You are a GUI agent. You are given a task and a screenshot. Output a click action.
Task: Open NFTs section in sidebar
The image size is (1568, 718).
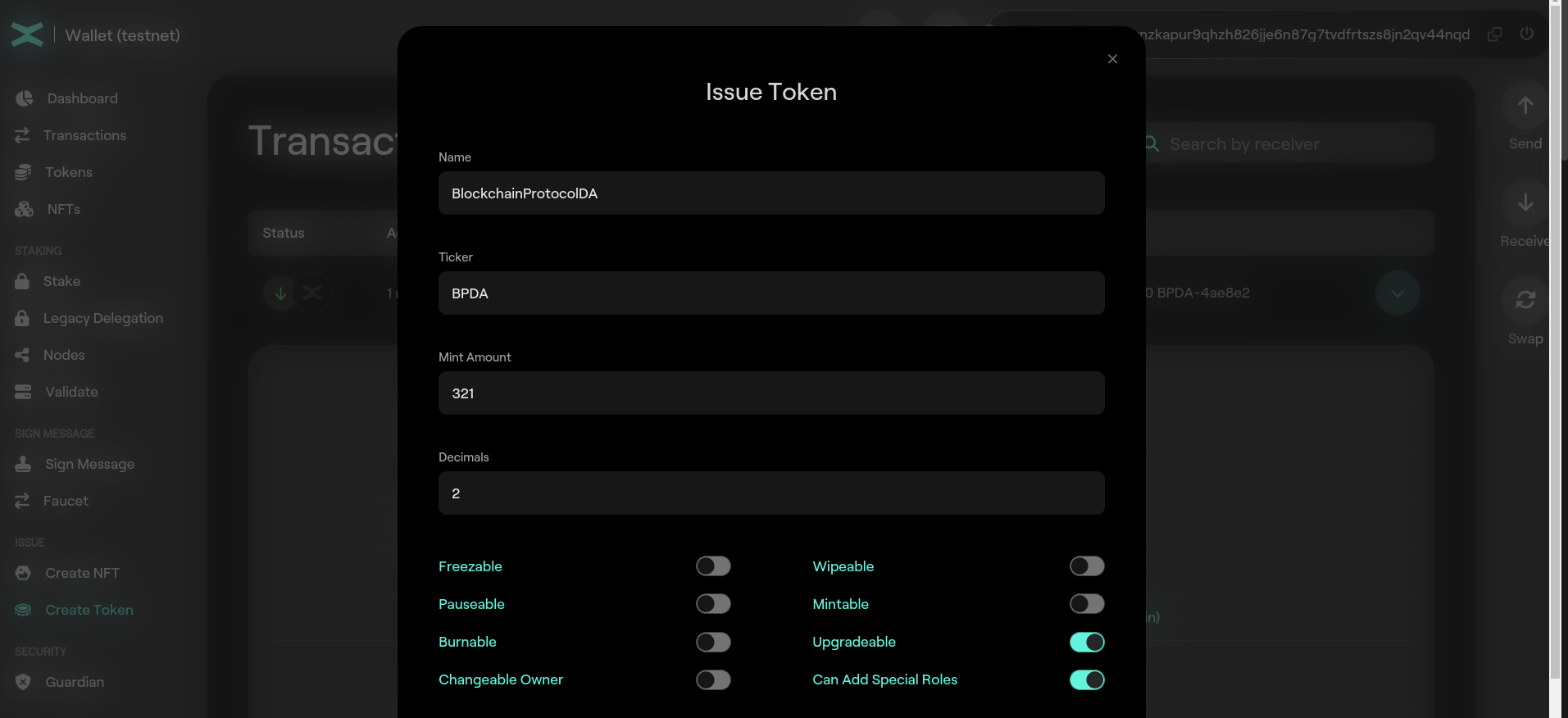click(x=63, y=209)
